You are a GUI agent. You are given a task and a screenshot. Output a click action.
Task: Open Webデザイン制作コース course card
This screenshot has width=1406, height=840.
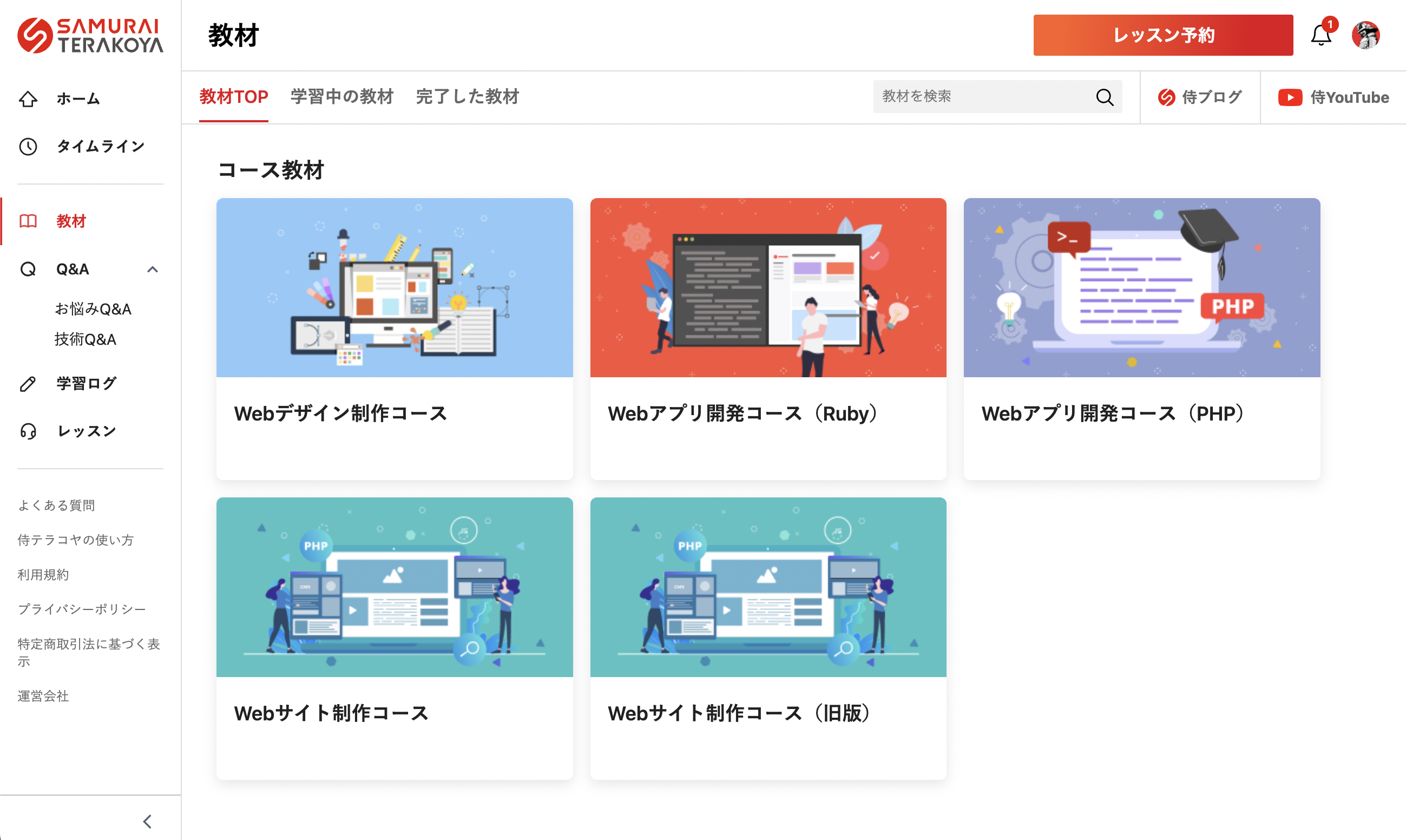pos(395,338)
